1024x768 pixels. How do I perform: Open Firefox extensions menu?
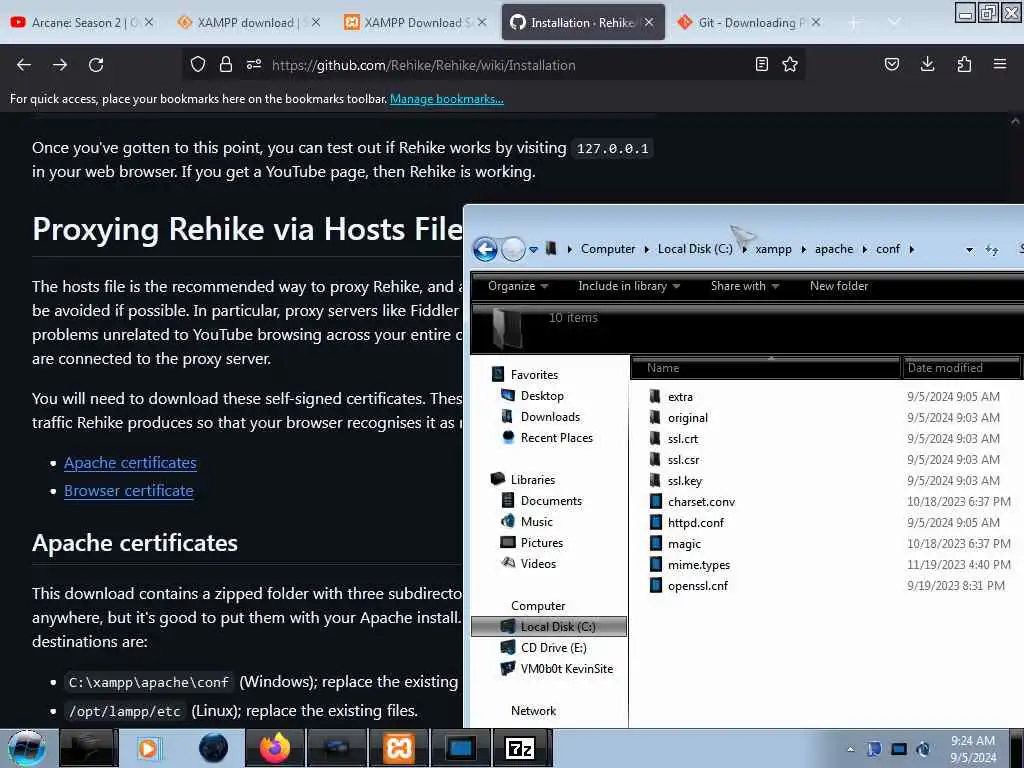(964, 64)
